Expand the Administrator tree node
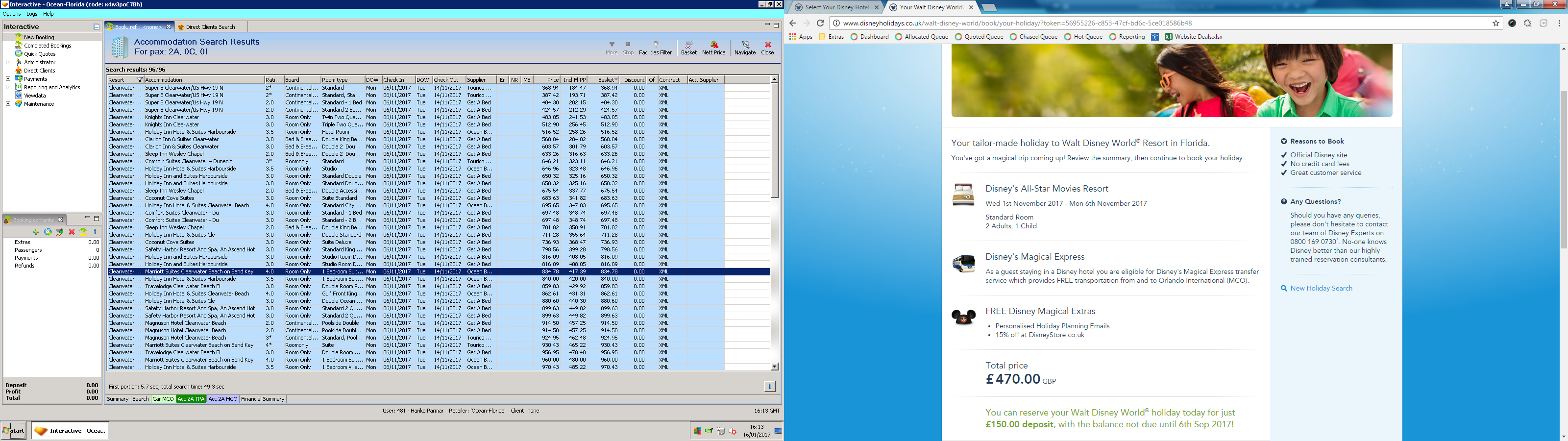Viewport: 1568px width, 441px height. (x=8, y=62)
